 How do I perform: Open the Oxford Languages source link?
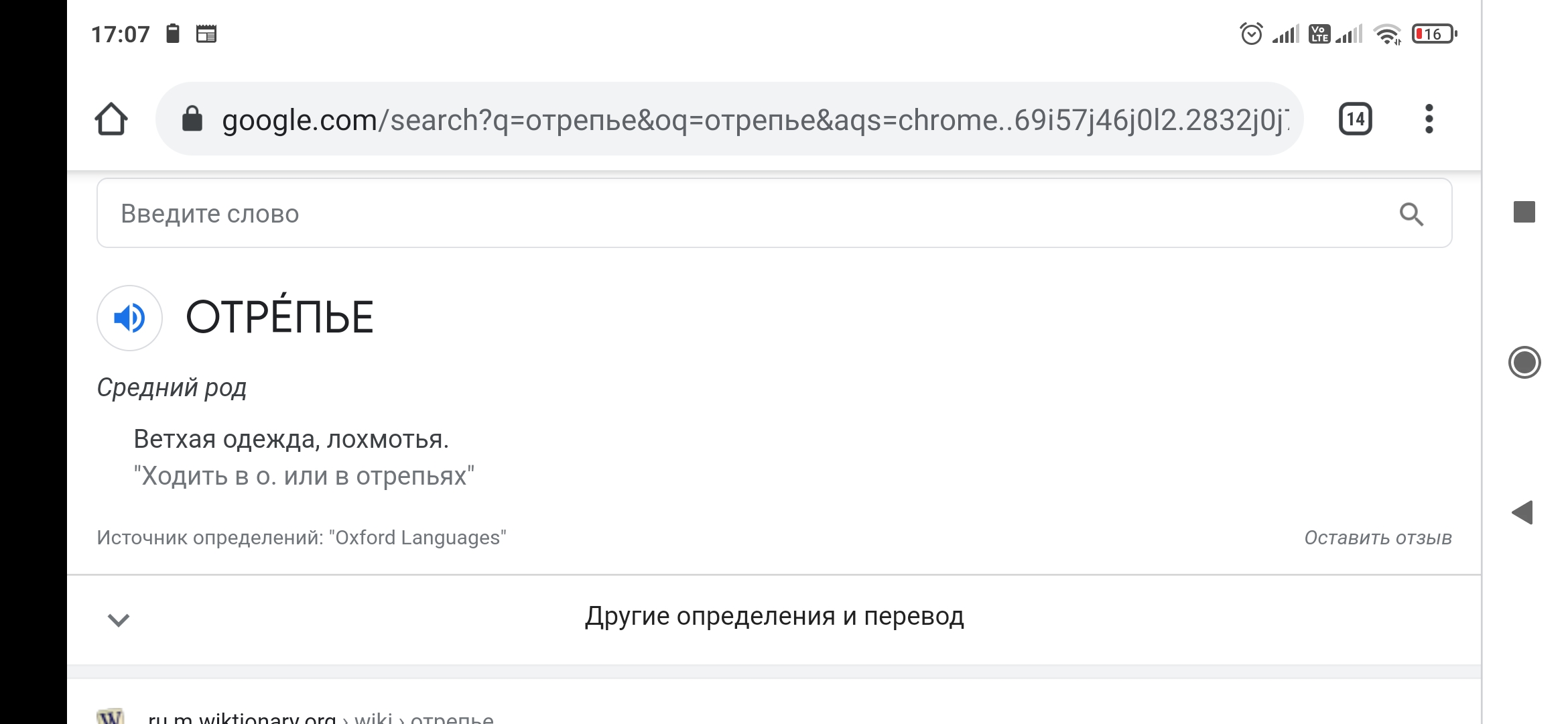tap(417, 538)
